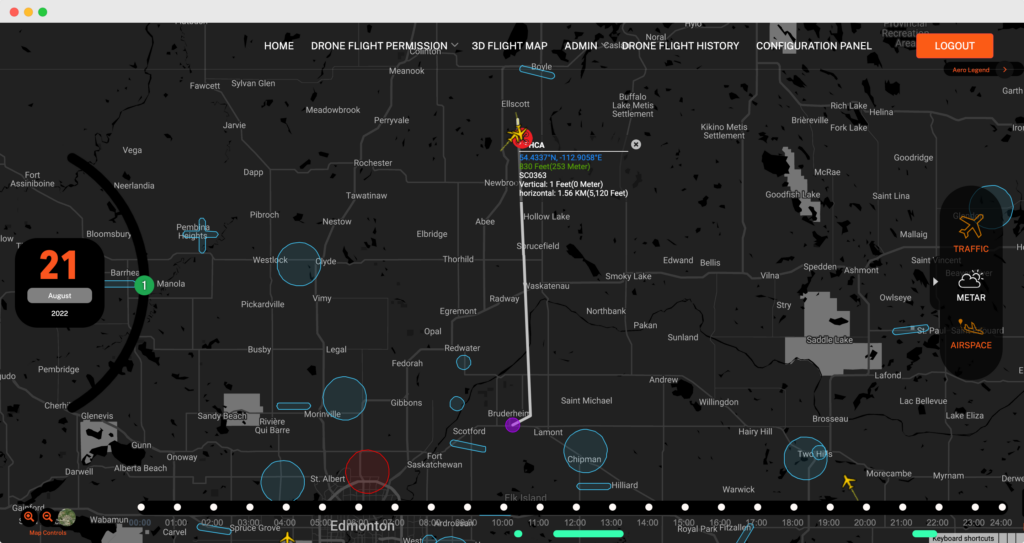Toggle the Traffic airplane layer icon
The width and height of the screenshot is (1024, 543).
click(x=970, y=227)
